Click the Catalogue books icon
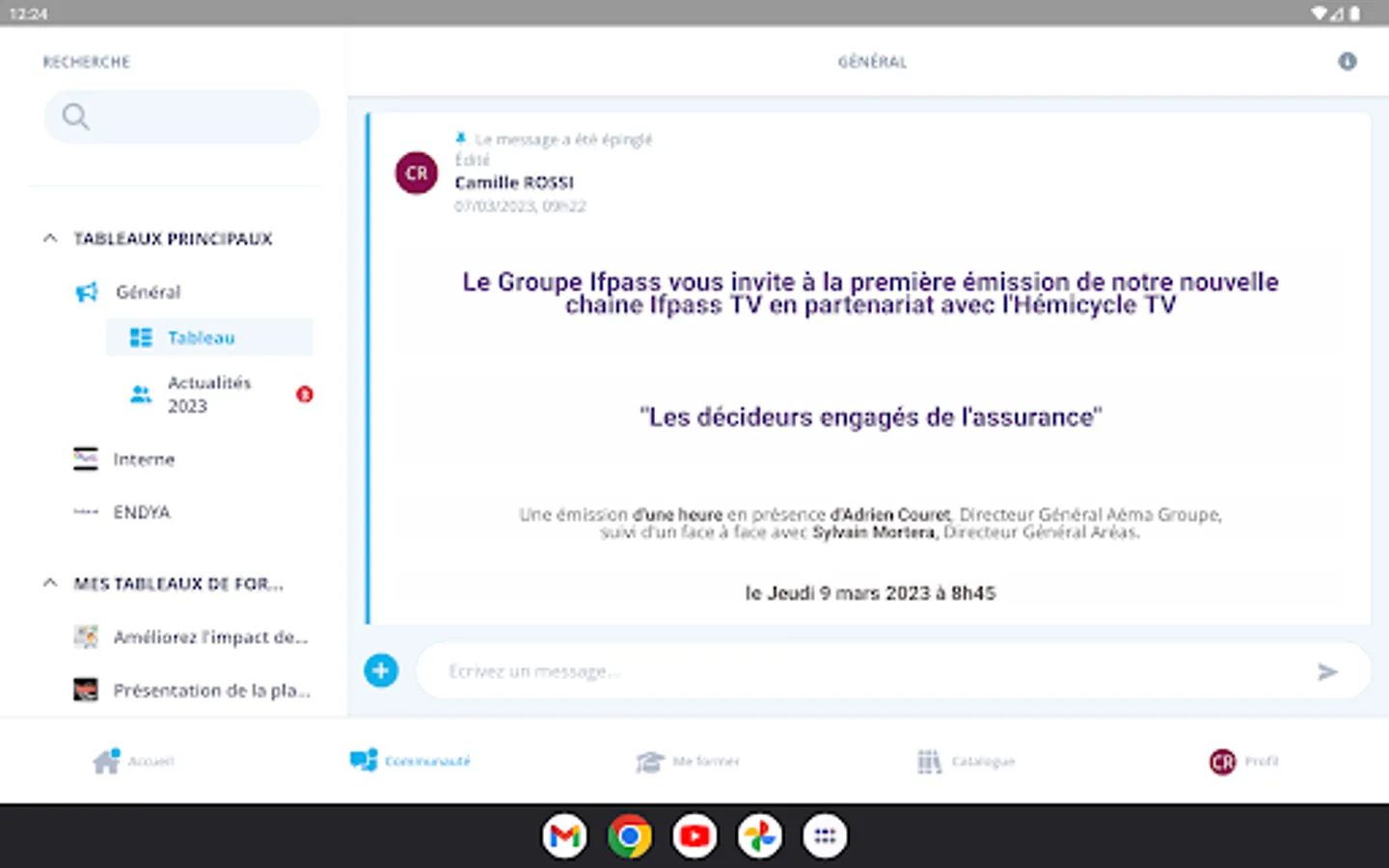Screen dimensions: 1389x868 click(929, 762)
